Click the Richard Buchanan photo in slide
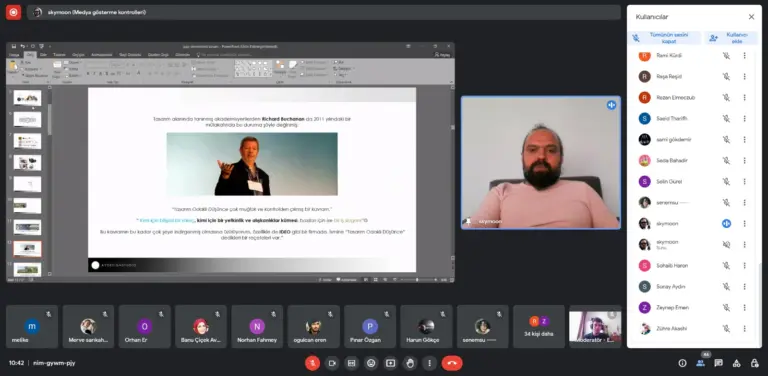The height and width of the screenshot is (376, 768). point(252,164)
